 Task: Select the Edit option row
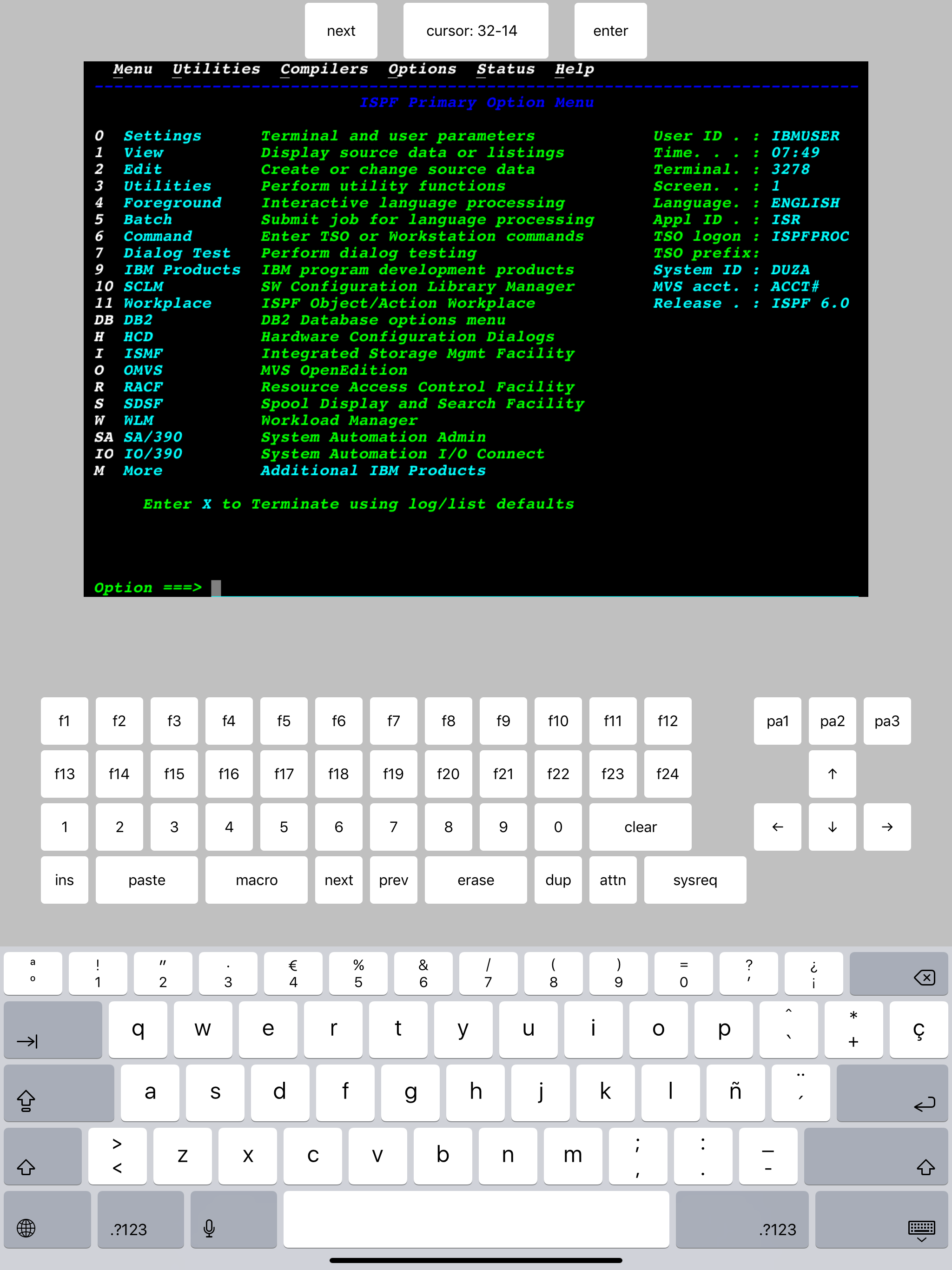pos(315,169)
